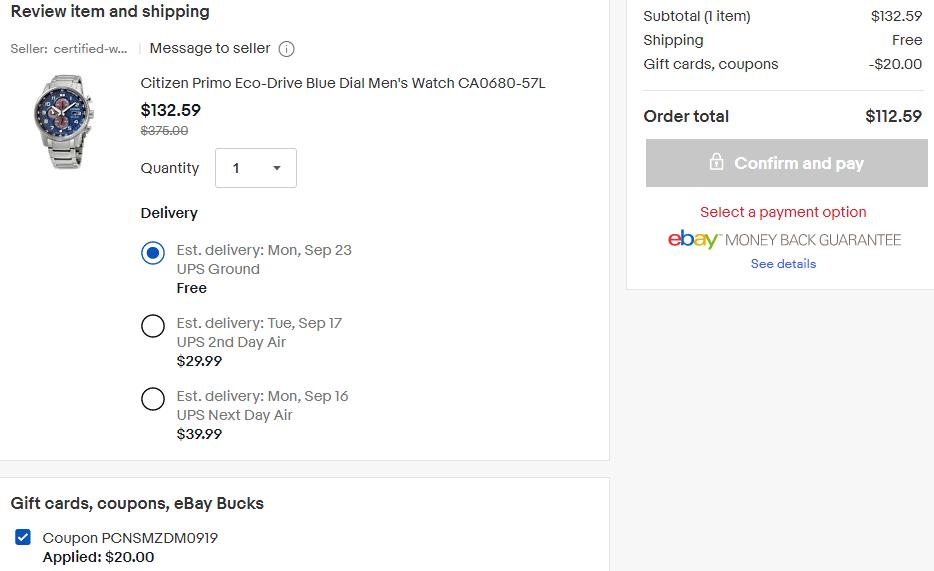Click the Citizen Primo Eco-Drive watch title

pos(343,83)
